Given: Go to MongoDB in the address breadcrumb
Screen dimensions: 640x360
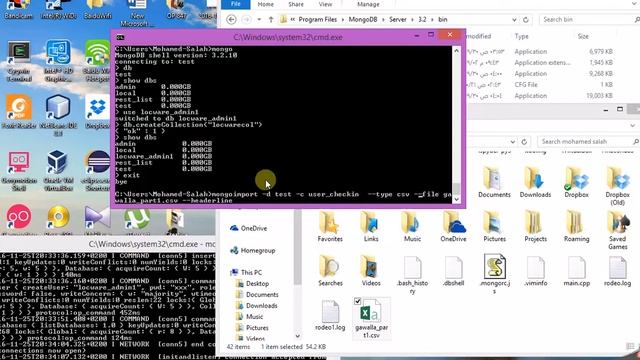Looking at the screenshot, I should click(x=362, y=19).
